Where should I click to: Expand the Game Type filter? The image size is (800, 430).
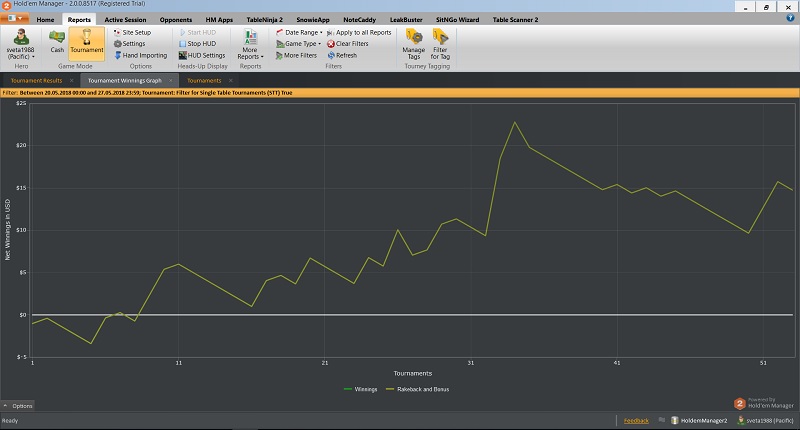pos(298,44)
